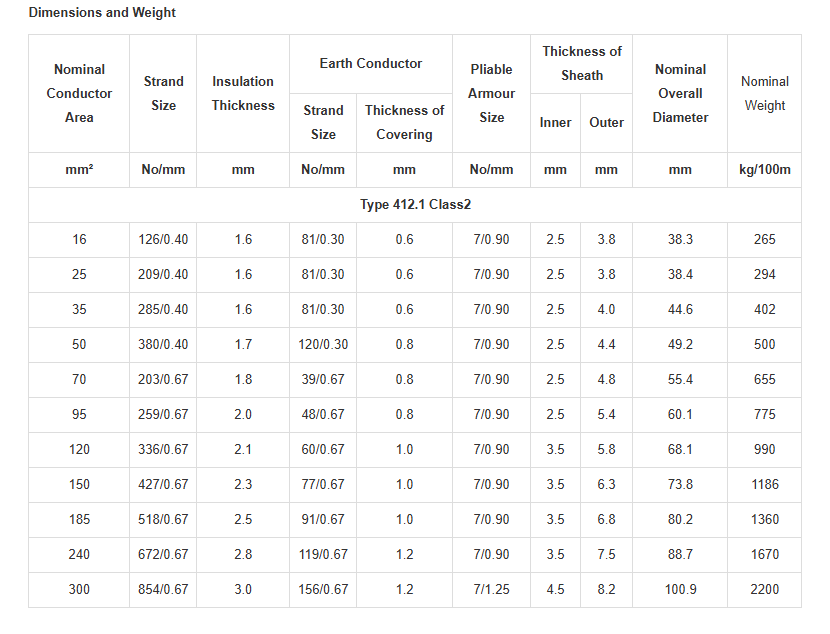Click nominal weight cell '1670'
This screenshot has width=830, height=634.
click(x=765, y=554)
